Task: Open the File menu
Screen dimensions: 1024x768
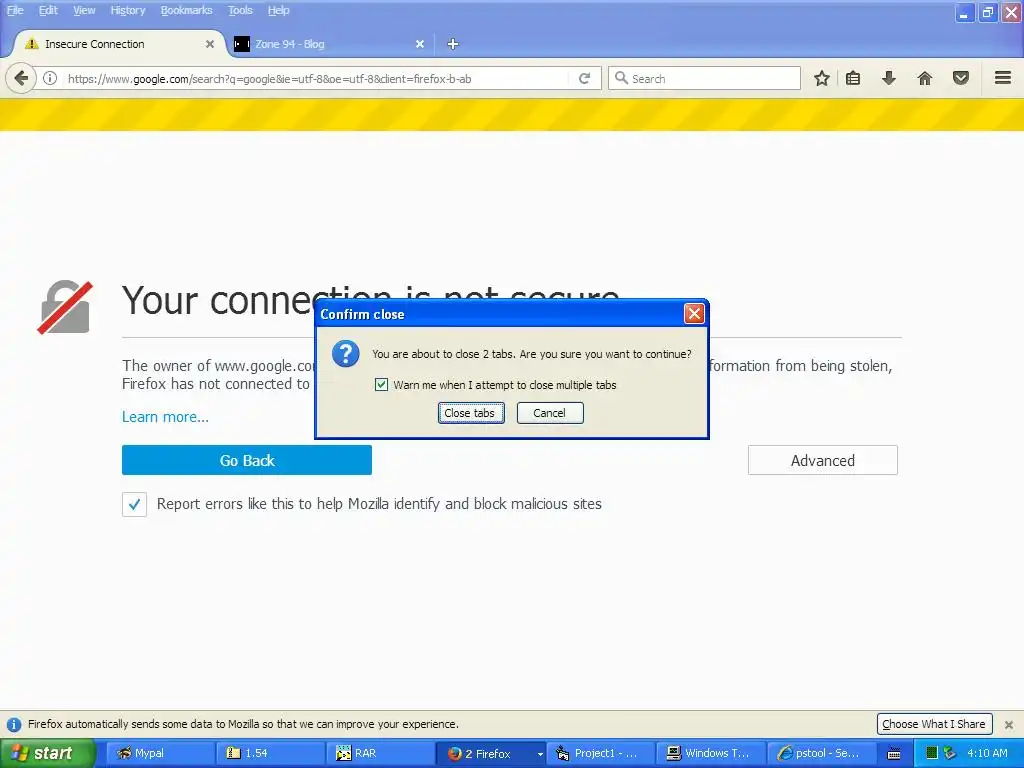Action: point(15,10)
